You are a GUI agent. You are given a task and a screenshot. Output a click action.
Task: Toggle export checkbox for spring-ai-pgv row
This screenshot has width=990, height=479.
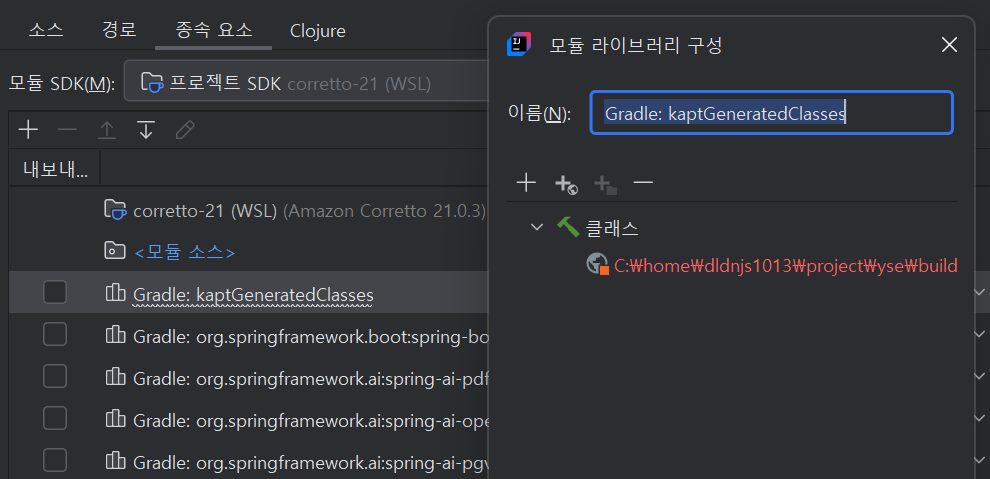pos(55,460)
